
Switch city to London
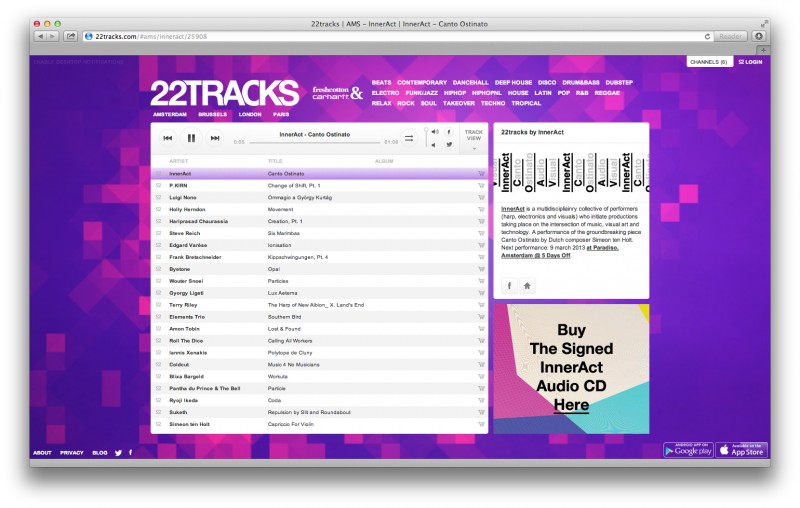[x=250, y=114]
